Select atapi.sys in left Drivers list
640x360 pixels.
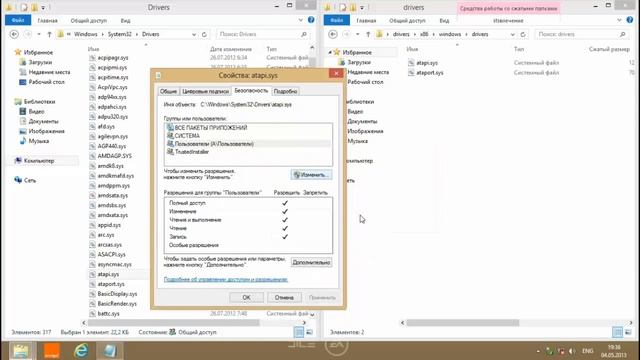[108, 274]
